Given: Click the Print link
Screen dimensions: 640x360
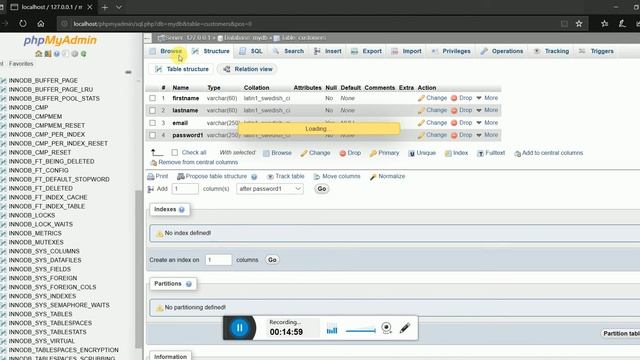Looking at the screenshot, I should [158, 176].
